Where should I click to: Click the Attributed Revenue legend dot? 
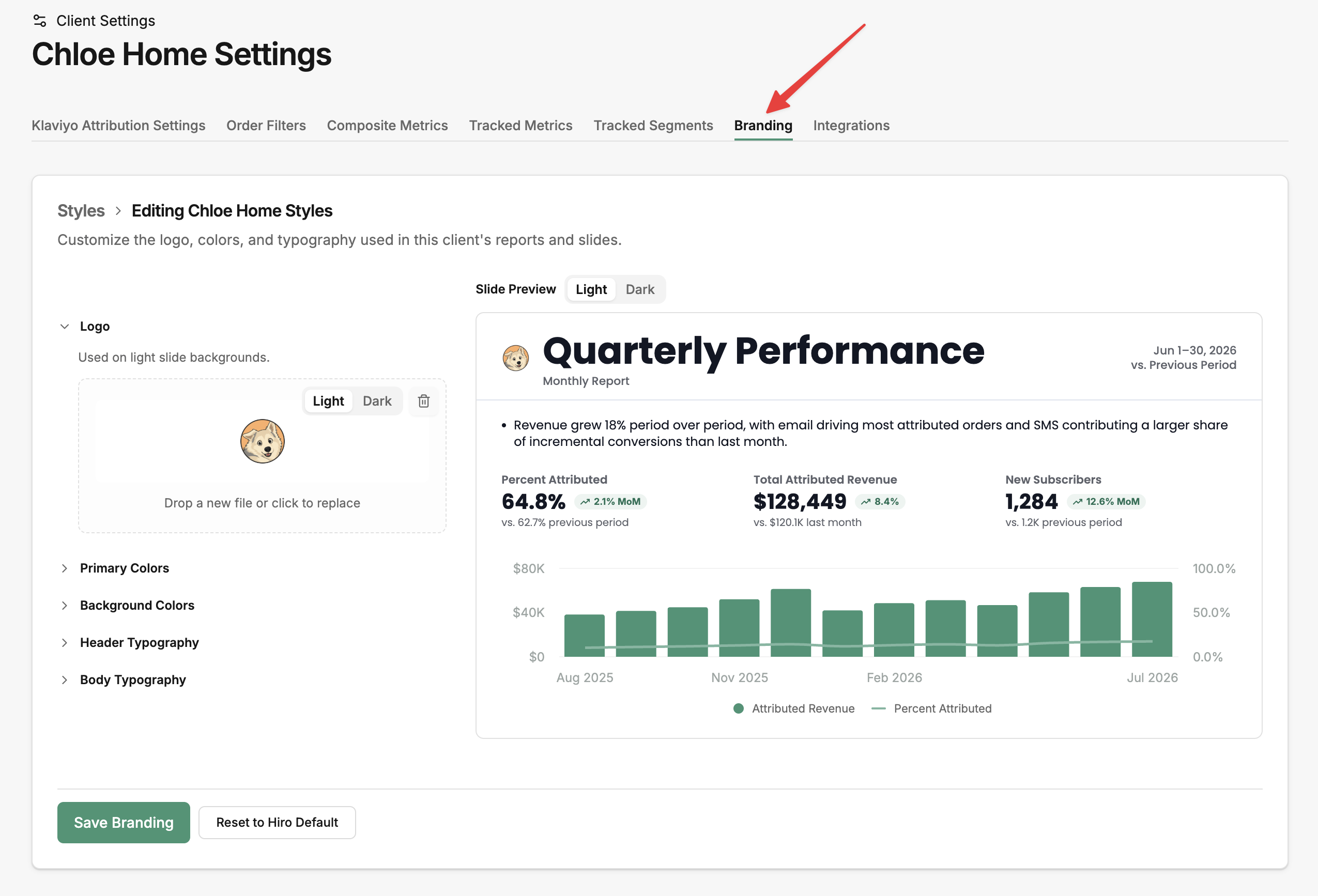(x=739, y=708)
